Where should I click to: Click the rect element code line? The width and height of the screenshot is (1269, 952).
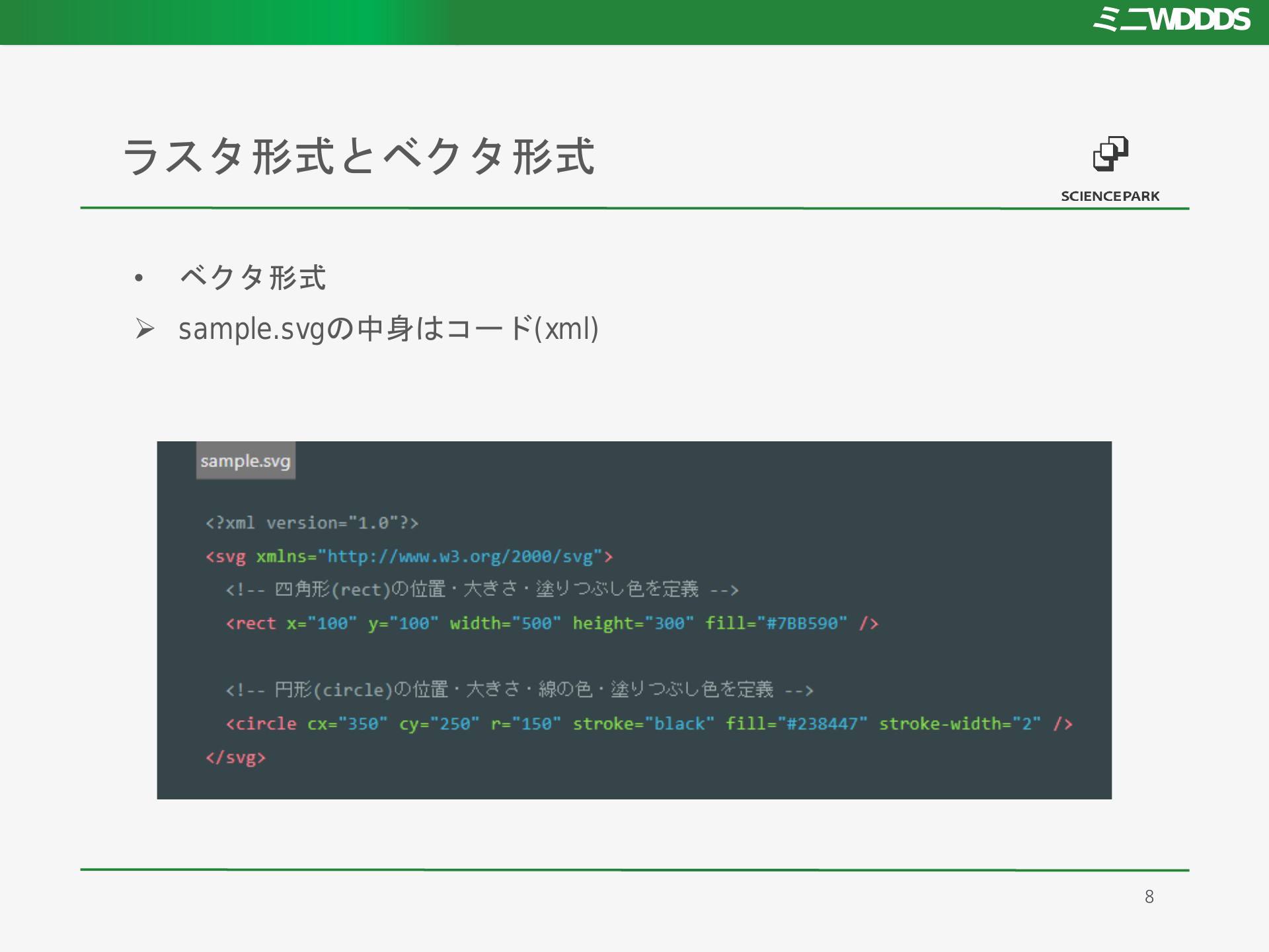coord(552,623)
